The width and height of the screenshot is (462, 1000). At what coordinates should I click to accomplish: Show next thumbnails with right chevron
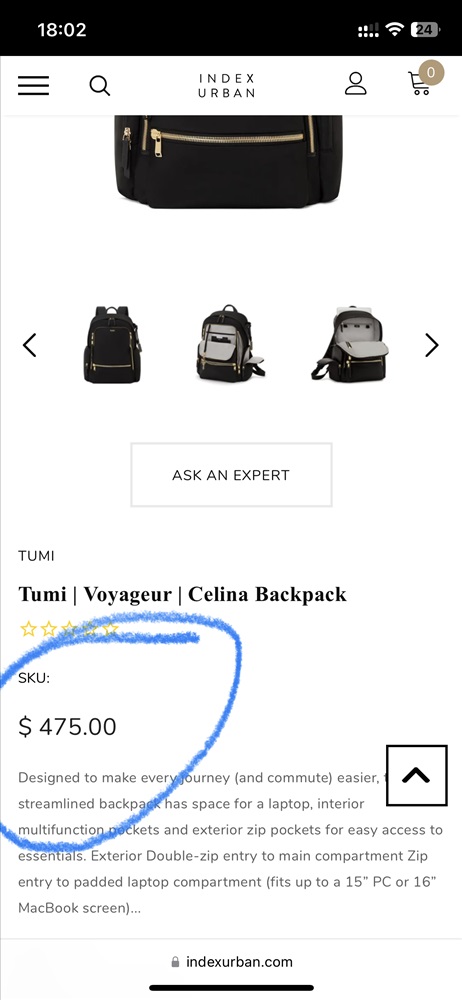[432, 345]
